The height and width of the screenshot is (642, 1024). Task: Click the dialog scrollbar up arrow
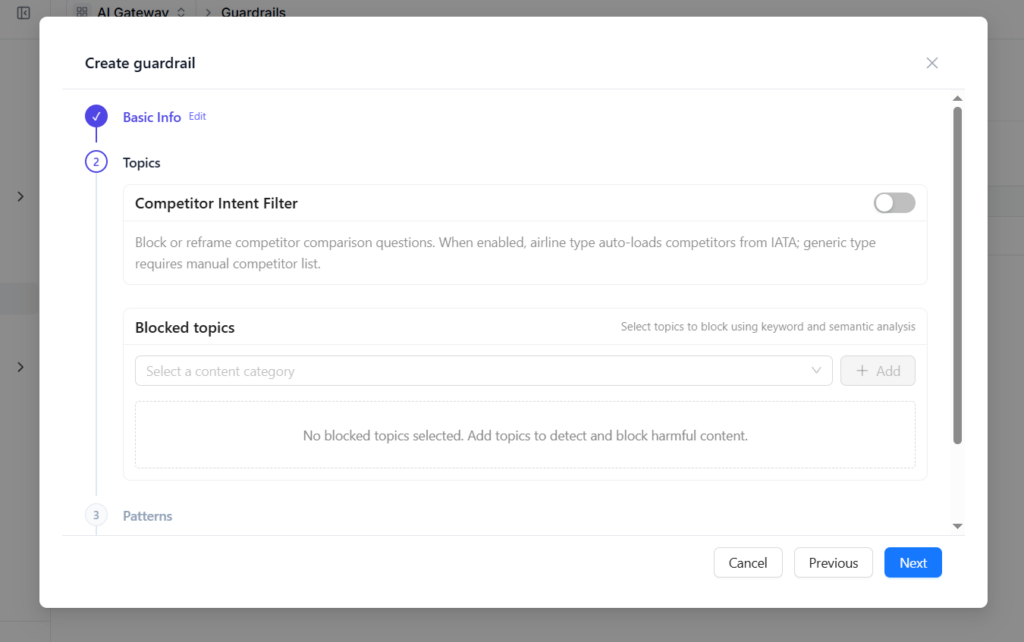tap(957, 98)
